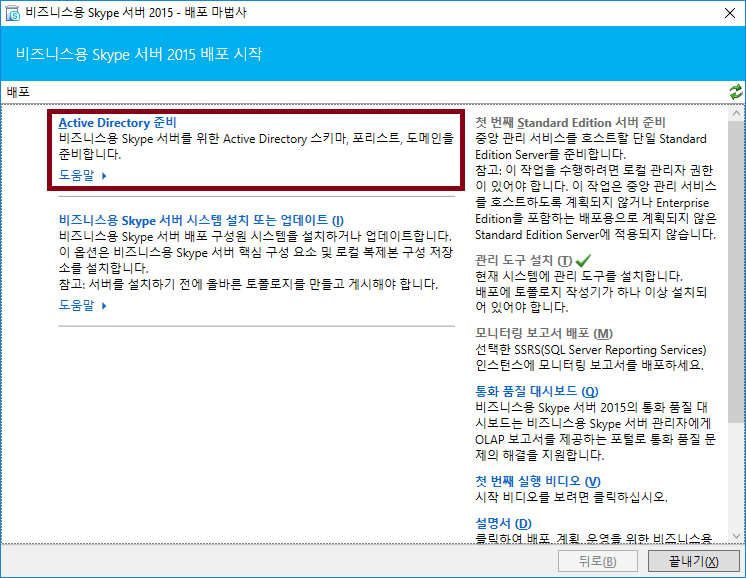Image resolution: width=746 pixels, height=578 pixels.
Task: Open 통화 품질 대시보드 (Q) link
Action: 536,391
